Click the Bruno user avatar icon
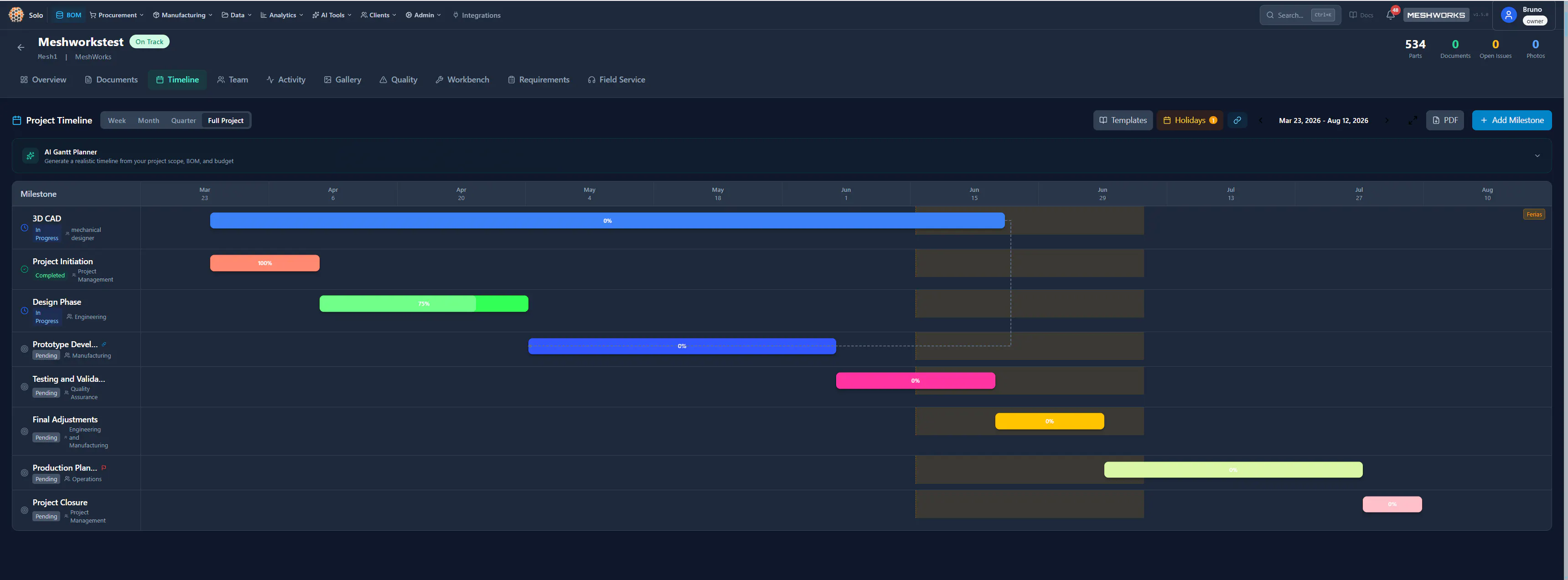Screen dimensions: 1568x580 pos(1508,15)
